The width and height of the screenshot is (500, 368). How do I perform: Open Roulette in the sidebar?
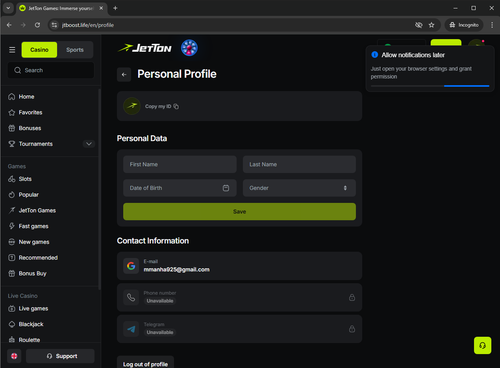[x=29, y=340]
